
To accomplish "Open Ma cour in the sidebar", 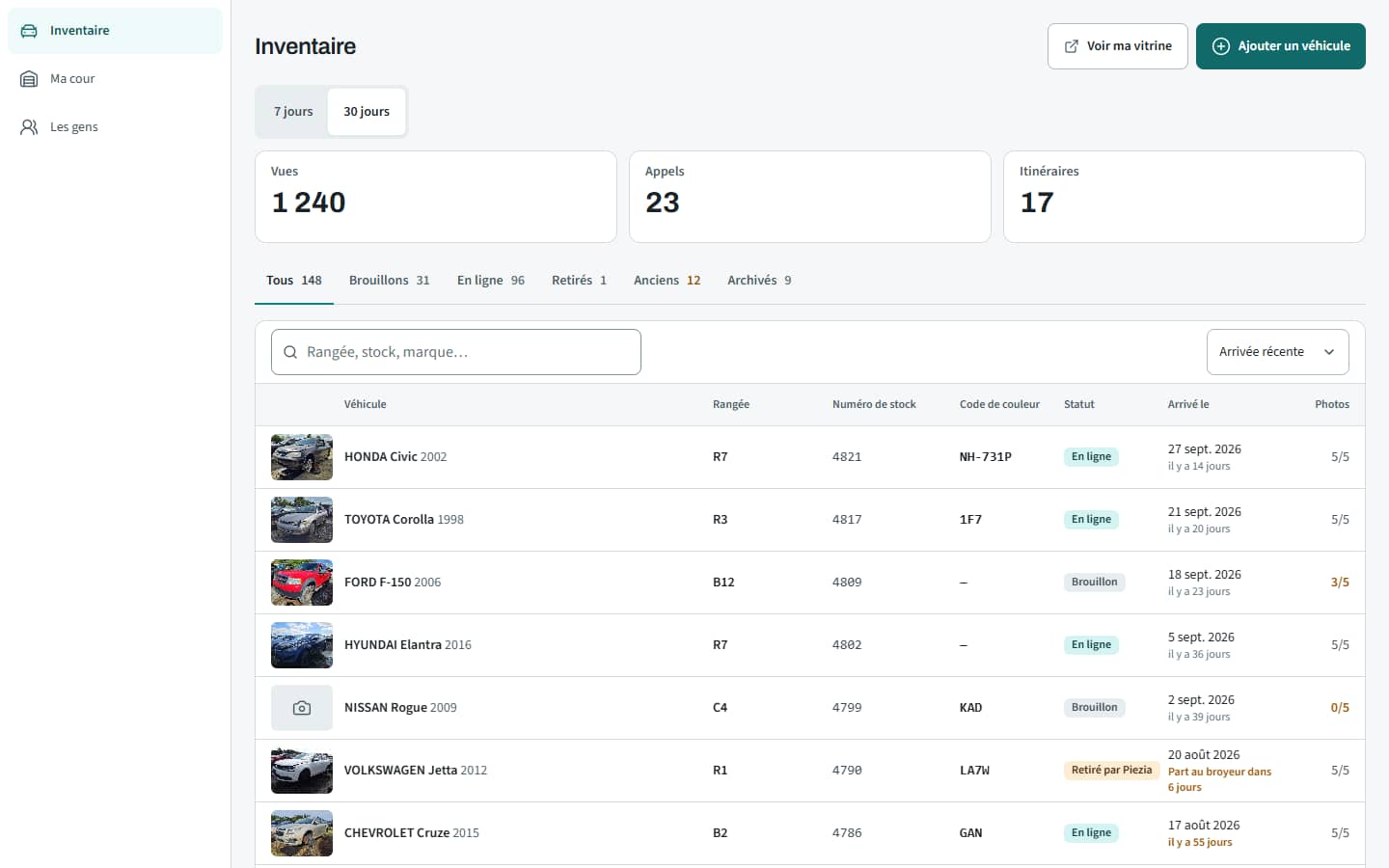I will [x=115, y=79].
